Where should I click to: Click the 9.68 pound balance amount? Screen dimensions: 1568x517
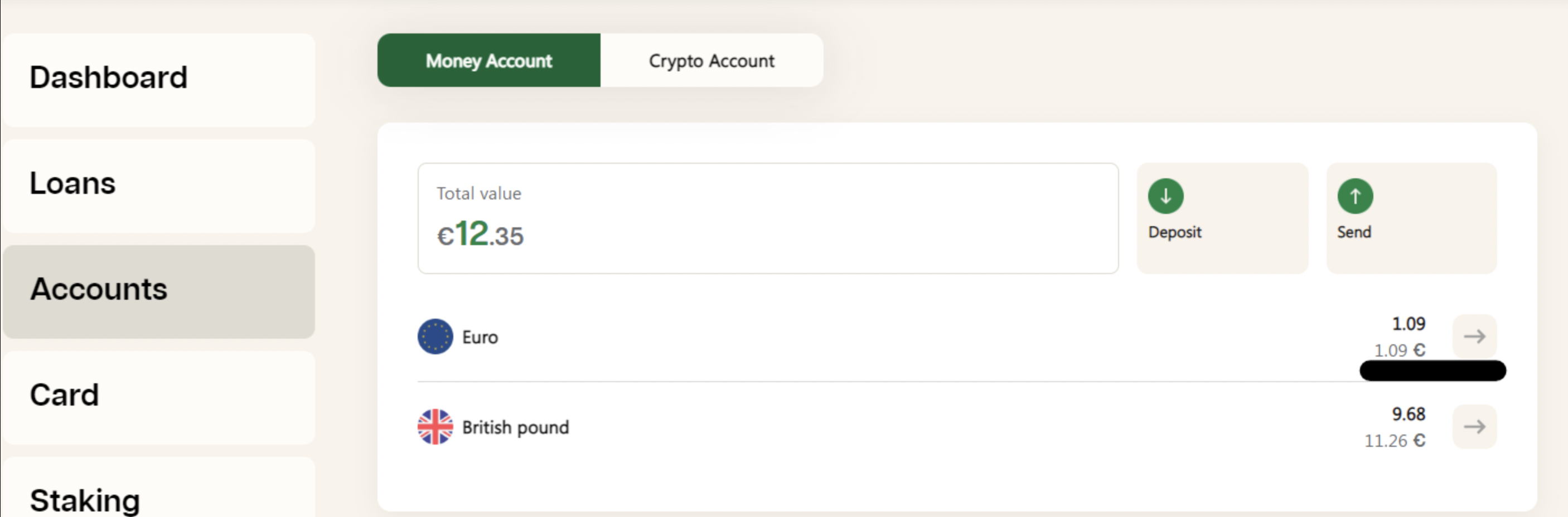[1409, 413]
